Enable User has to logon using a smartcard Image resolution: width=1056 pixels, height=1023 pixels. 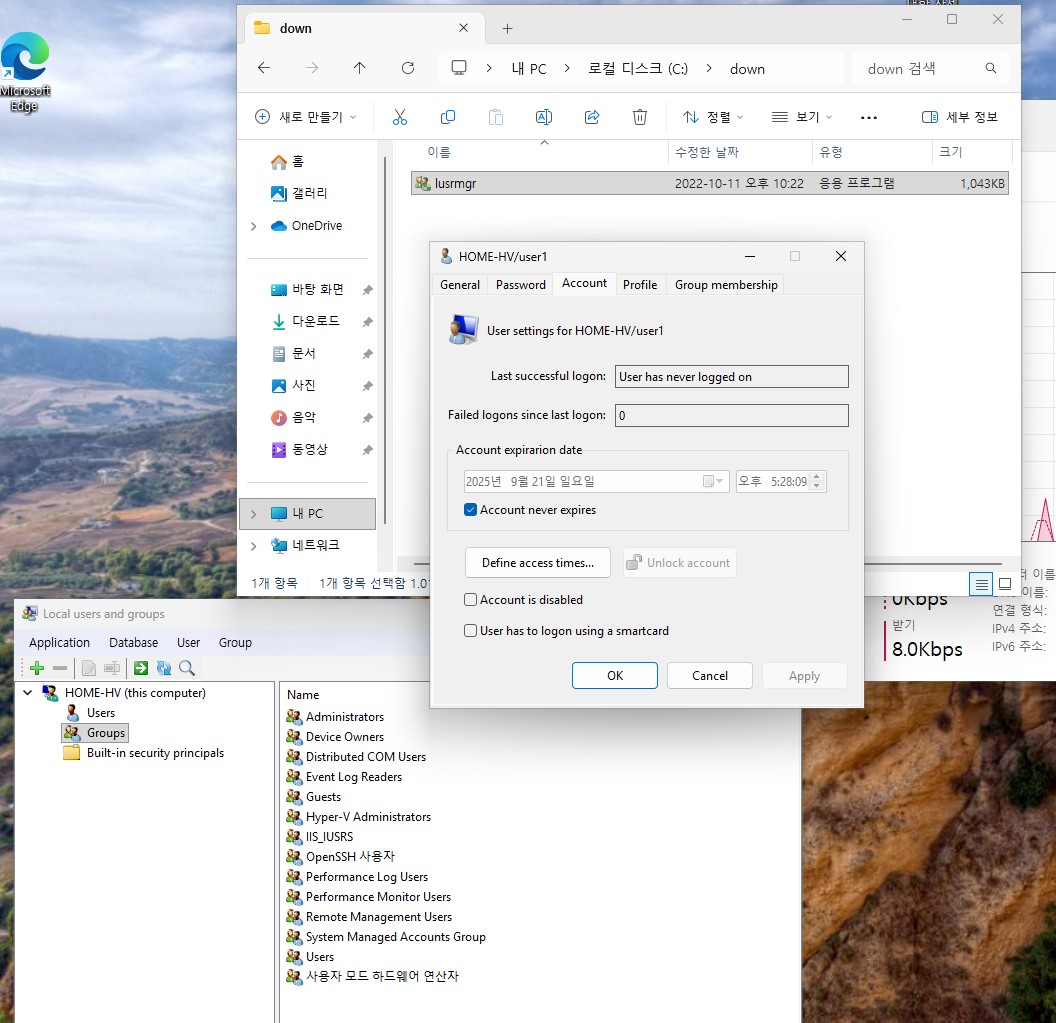tap(471, 631)
